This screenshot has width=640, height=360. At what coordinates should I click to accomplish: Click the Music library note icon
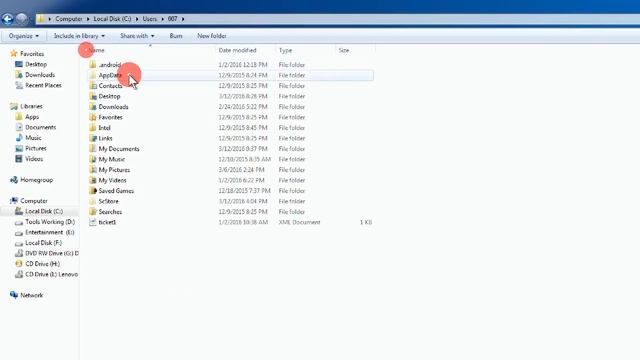click(x=19, y=138)
